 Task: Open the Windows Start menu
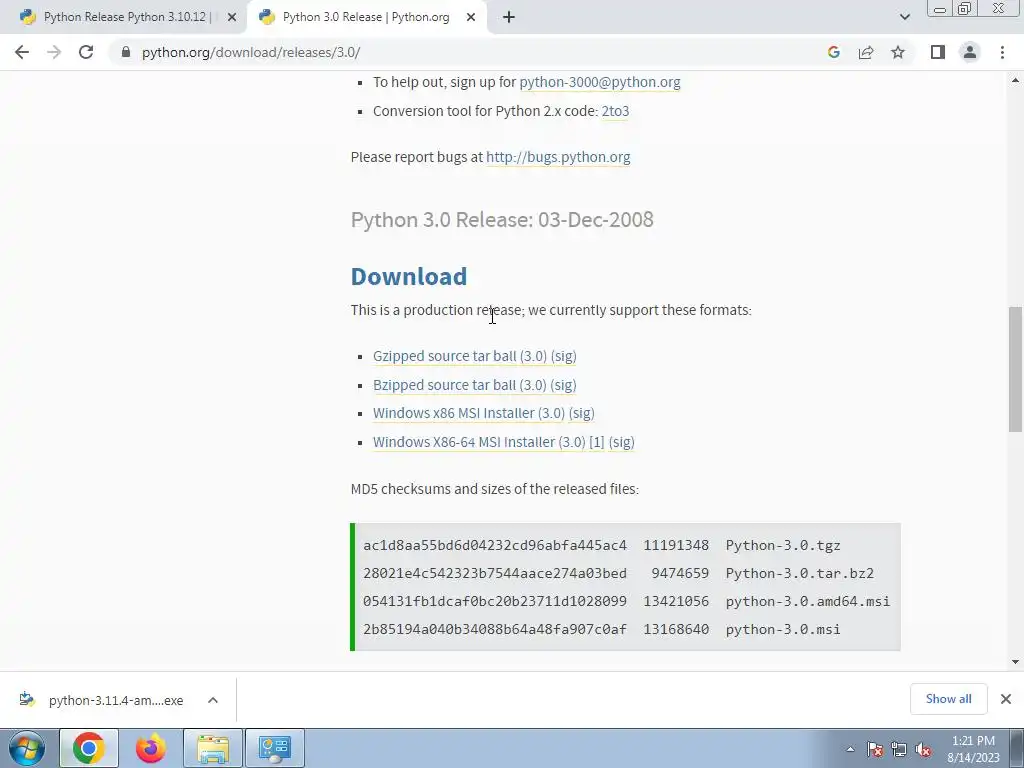26,748
